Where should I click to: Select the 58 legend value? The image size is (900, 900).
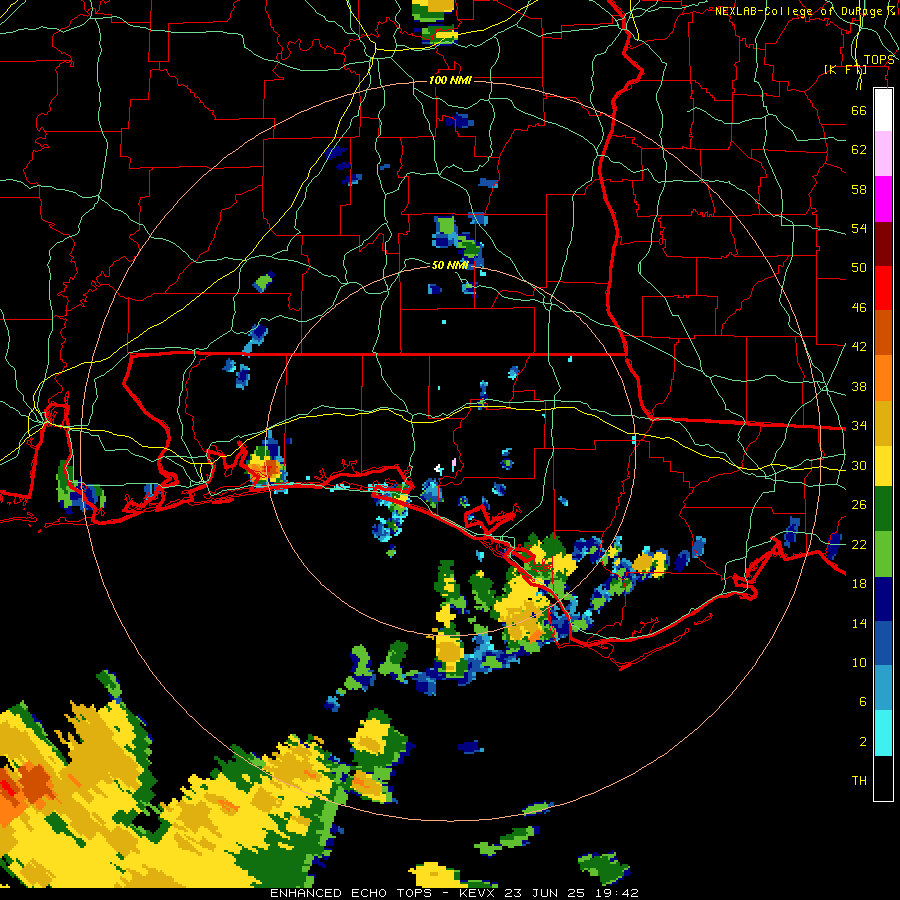point(859,189)
